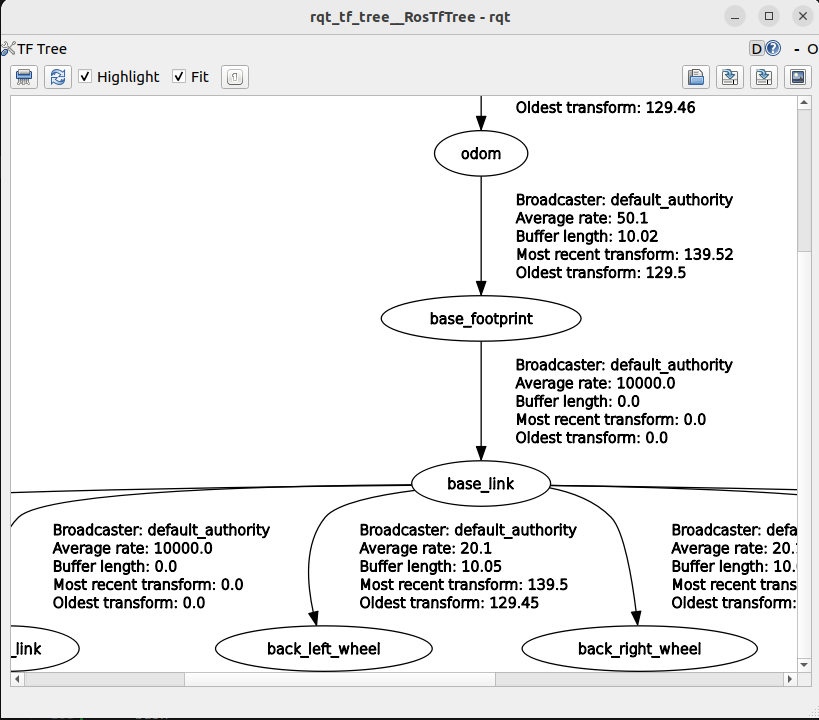Open the plugin help question mark icon
The width and height of the screenshot is (819, 720).
coord(773,48)
